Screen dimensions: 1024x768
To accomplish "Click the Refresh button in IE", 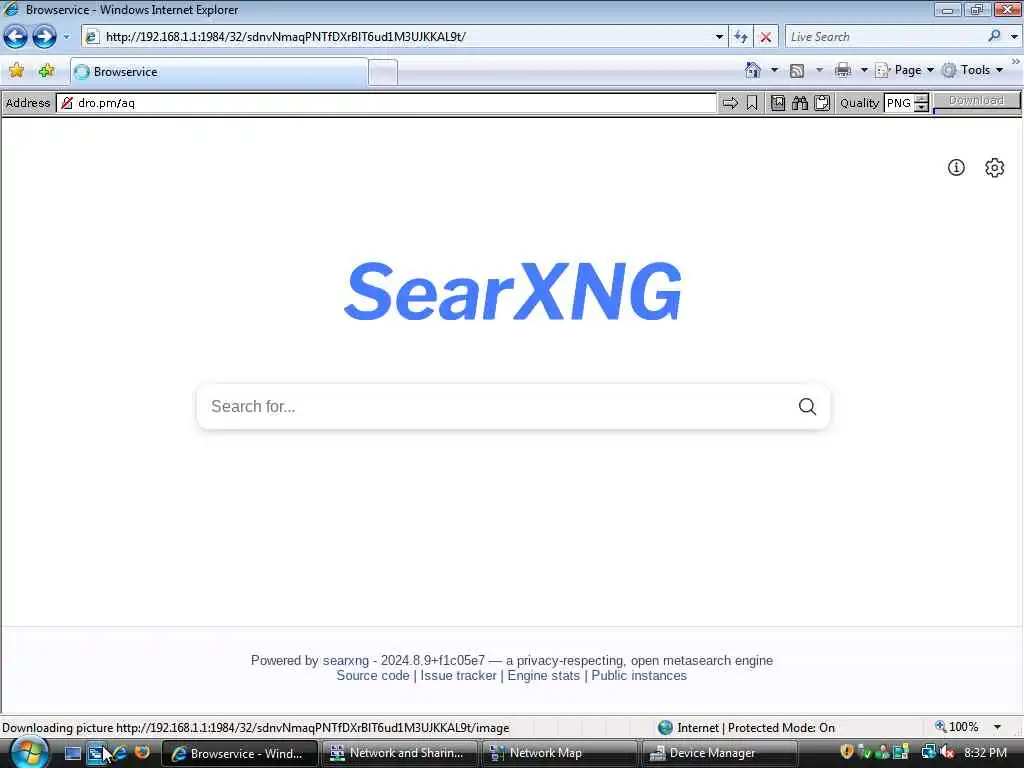I will click(741, 37).
